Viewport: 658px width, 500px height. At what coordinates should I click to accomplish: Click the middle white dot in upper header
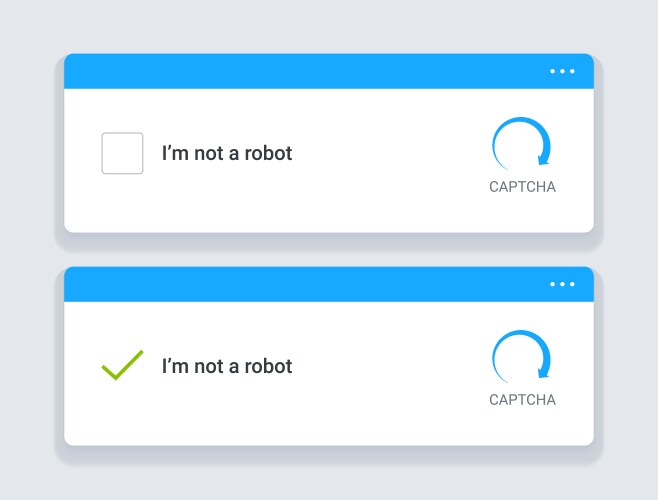[x=562, y=71]
